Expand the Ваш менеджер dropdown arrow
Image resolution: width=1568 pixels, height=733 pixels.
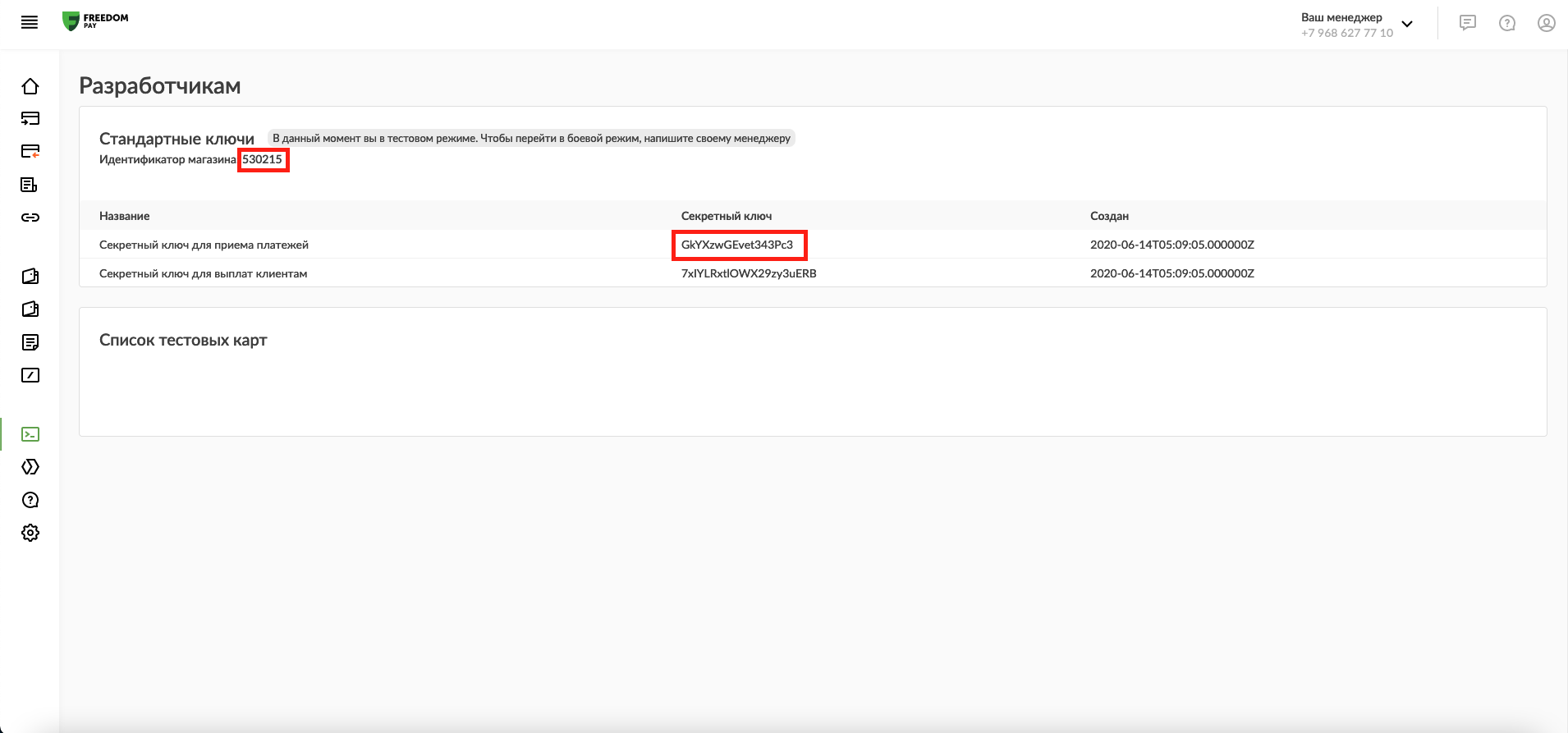coord(1407,25)
